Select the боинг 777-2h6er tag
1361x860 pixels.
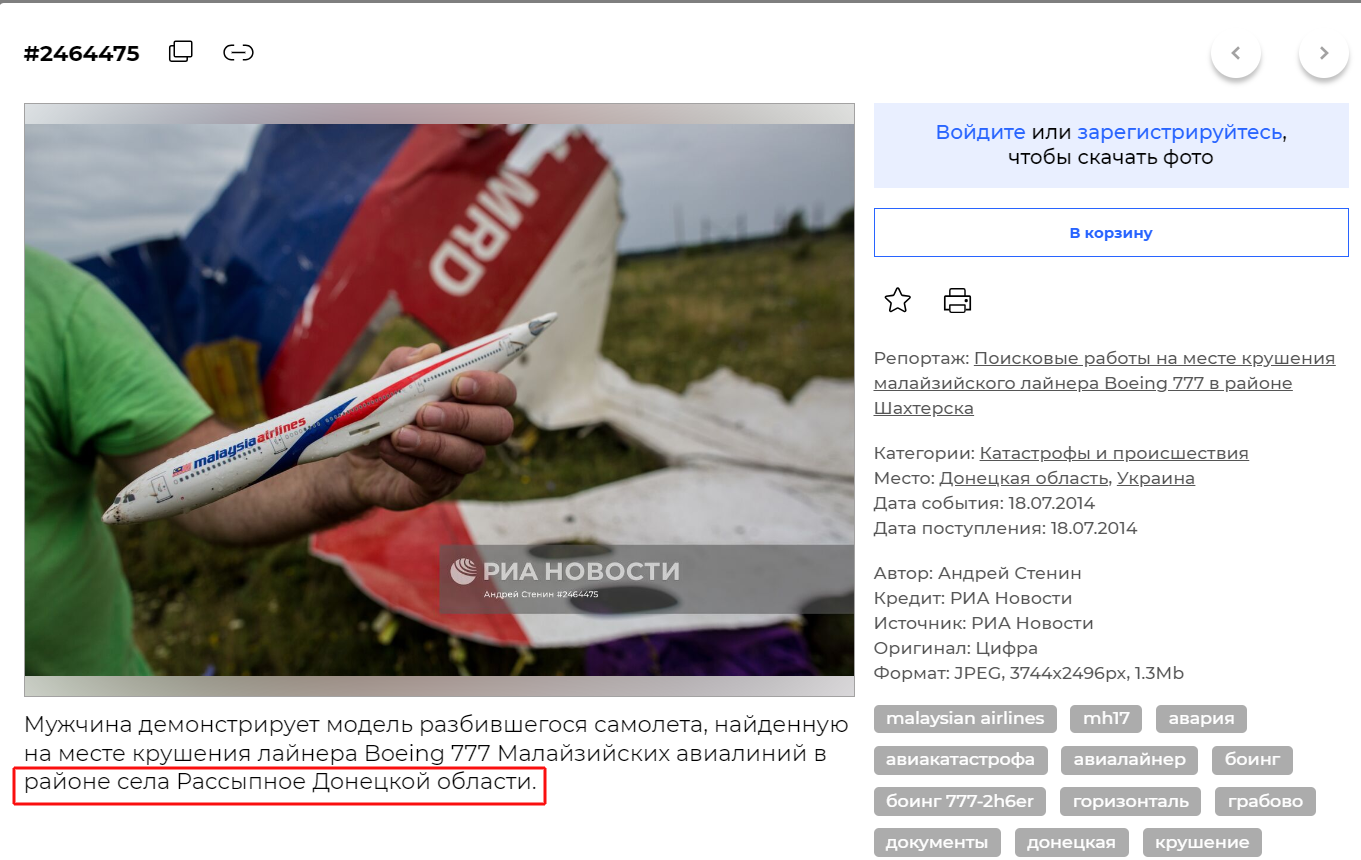pyautogui.click(x=960, y=801)
